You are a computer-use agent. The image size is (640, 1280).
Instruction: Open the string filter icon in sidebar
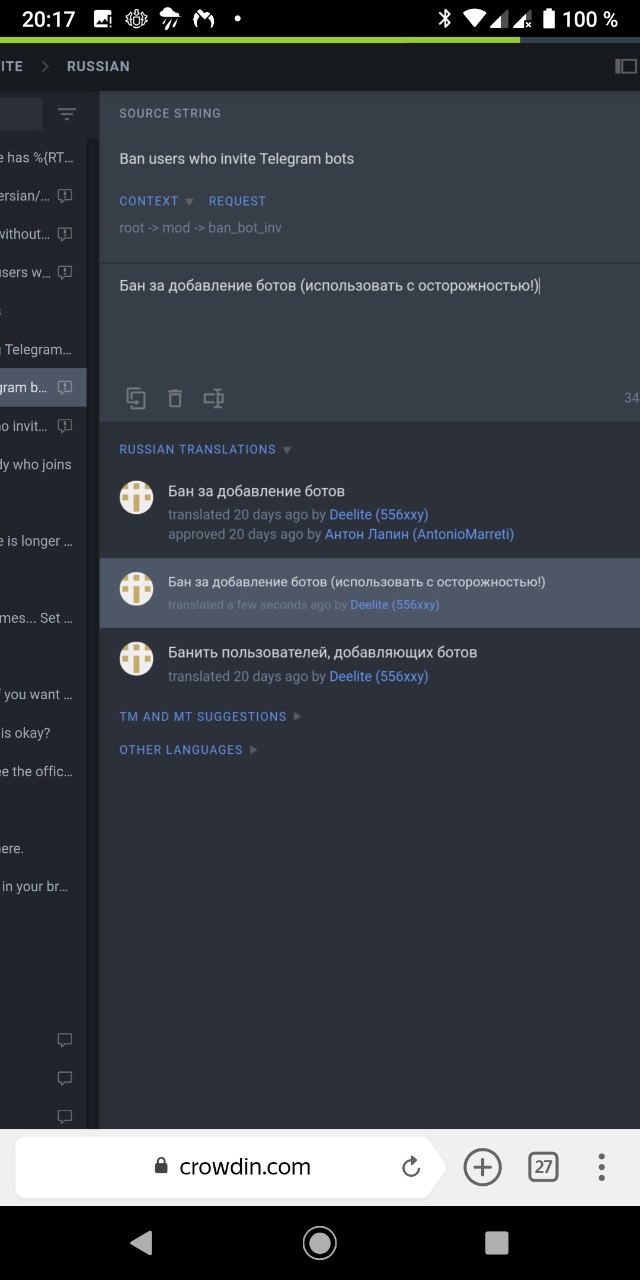pyautogui.click(x=67, y=114)
